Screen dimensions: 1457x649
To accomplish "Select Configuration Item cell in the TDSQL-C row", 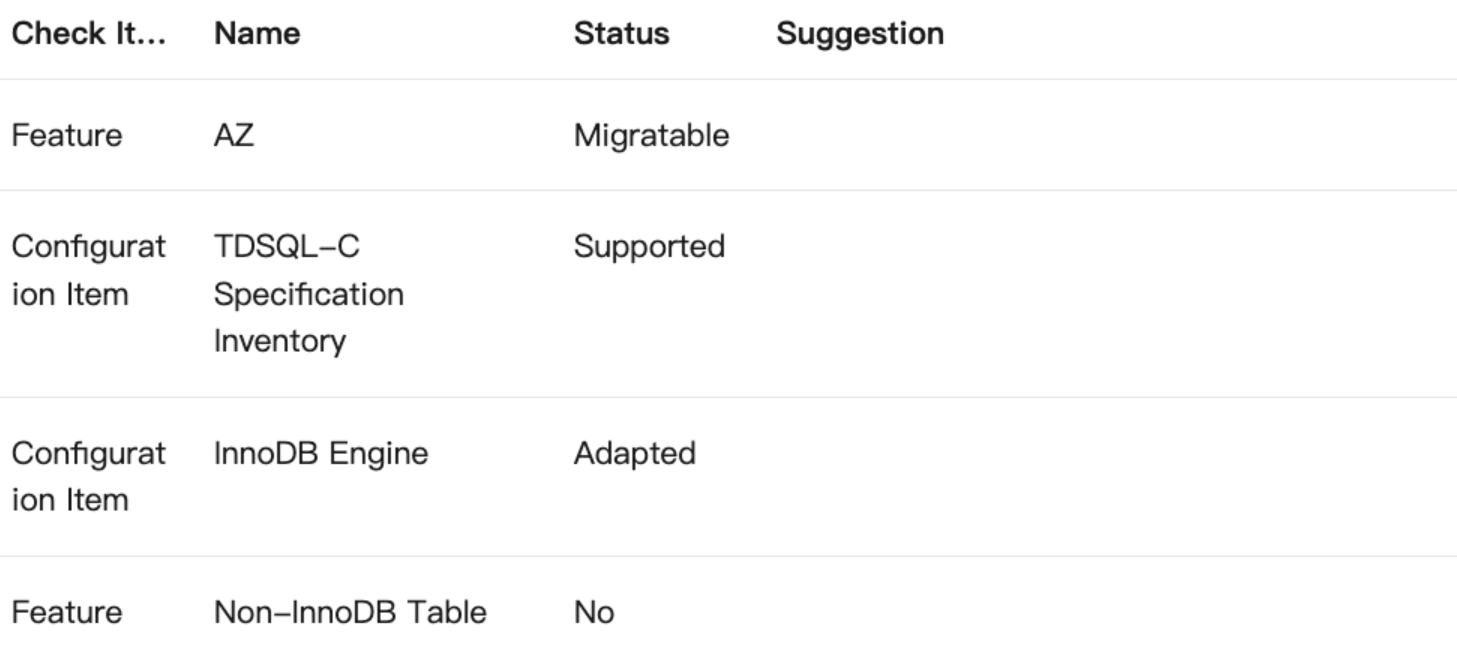I will (88, 270).
